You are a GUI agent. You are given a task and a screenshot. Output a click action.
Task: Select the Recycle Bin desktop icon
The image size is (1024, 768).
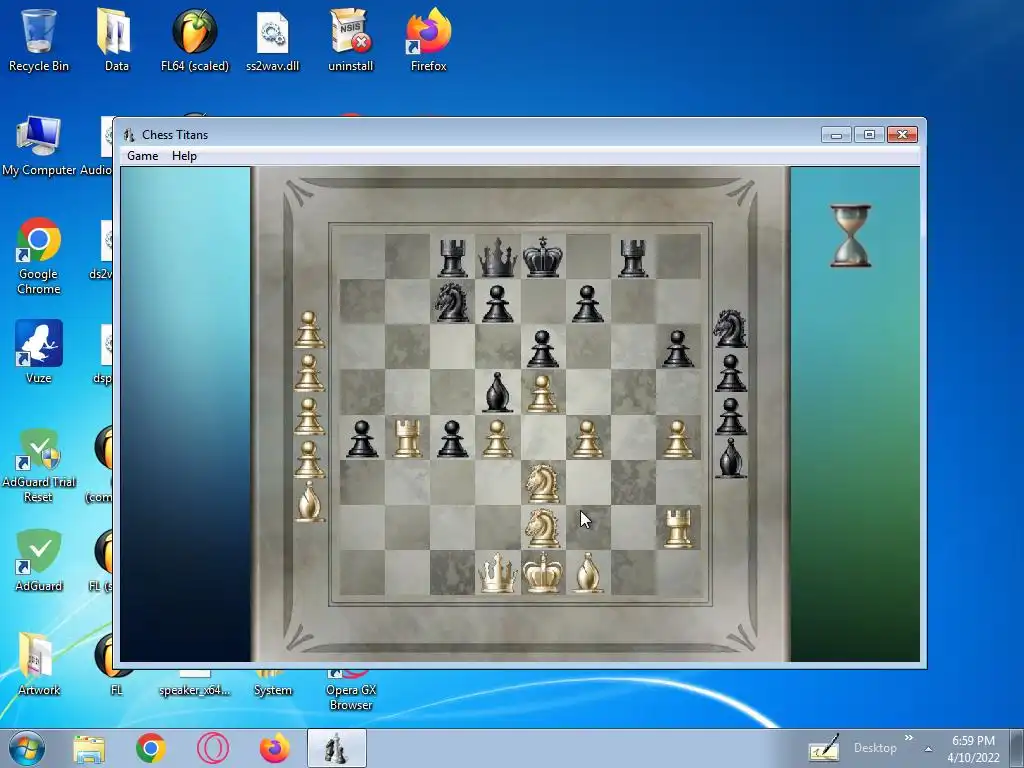pyautogui.click(x=39, y=39)
